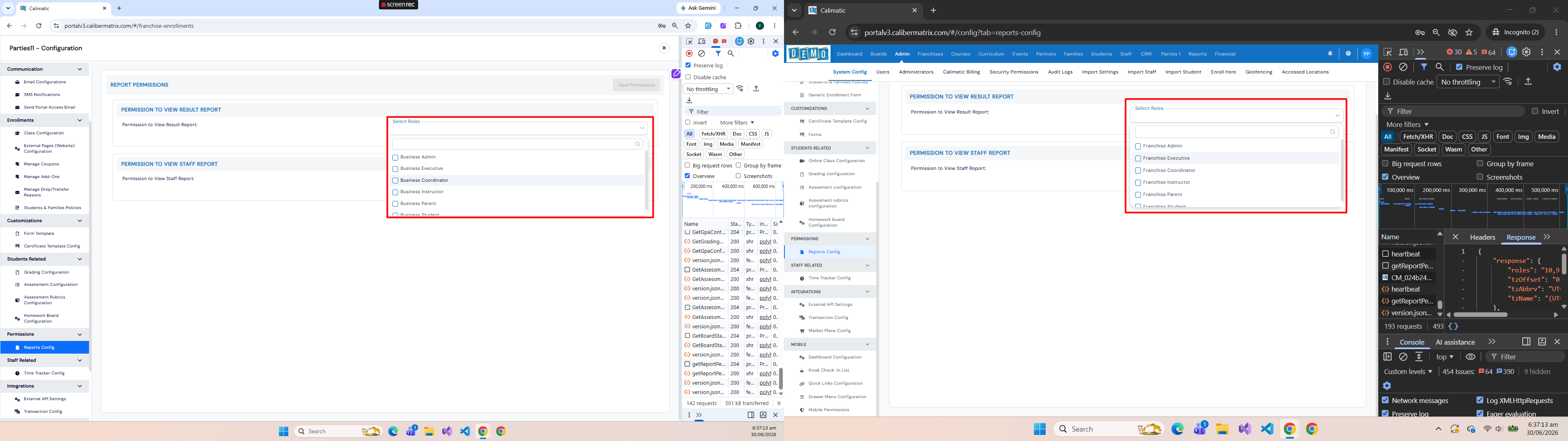Click blue network settings gear in right DevTools
This screenshot has width=1568, height=441.
[x=1557, y=67]
